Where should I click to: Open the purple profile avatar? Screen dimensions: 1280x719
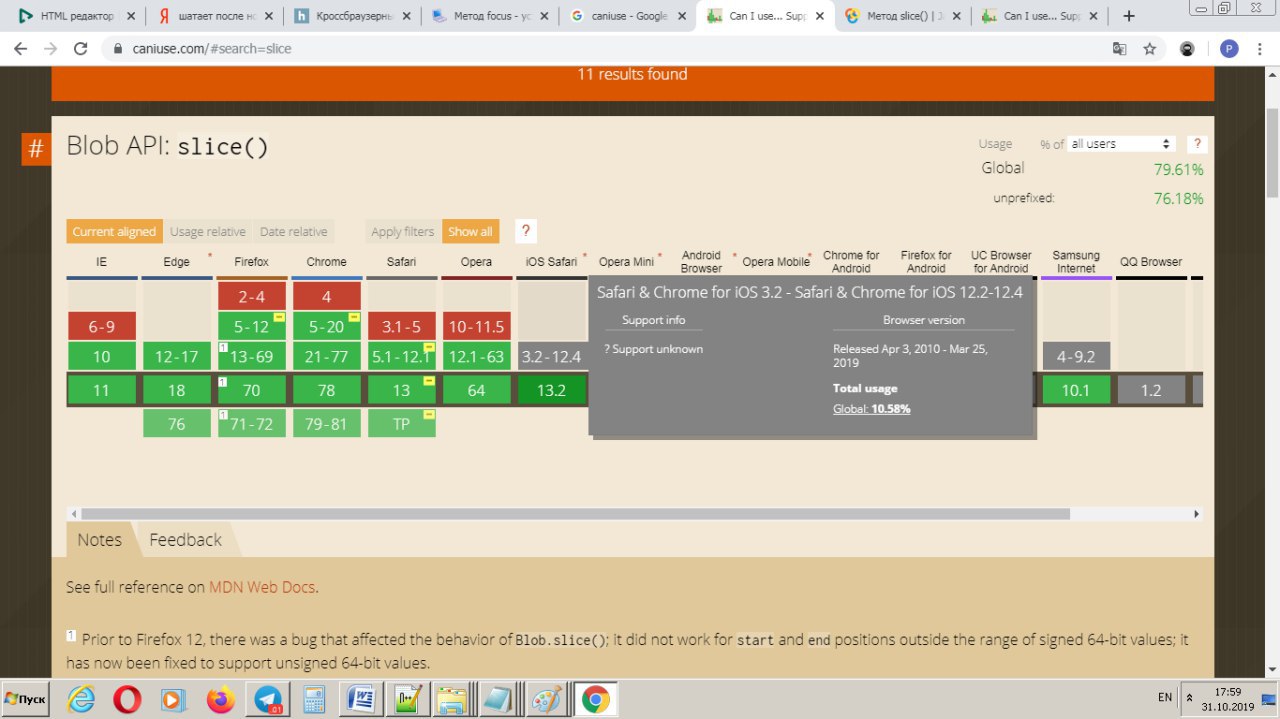1229,48
